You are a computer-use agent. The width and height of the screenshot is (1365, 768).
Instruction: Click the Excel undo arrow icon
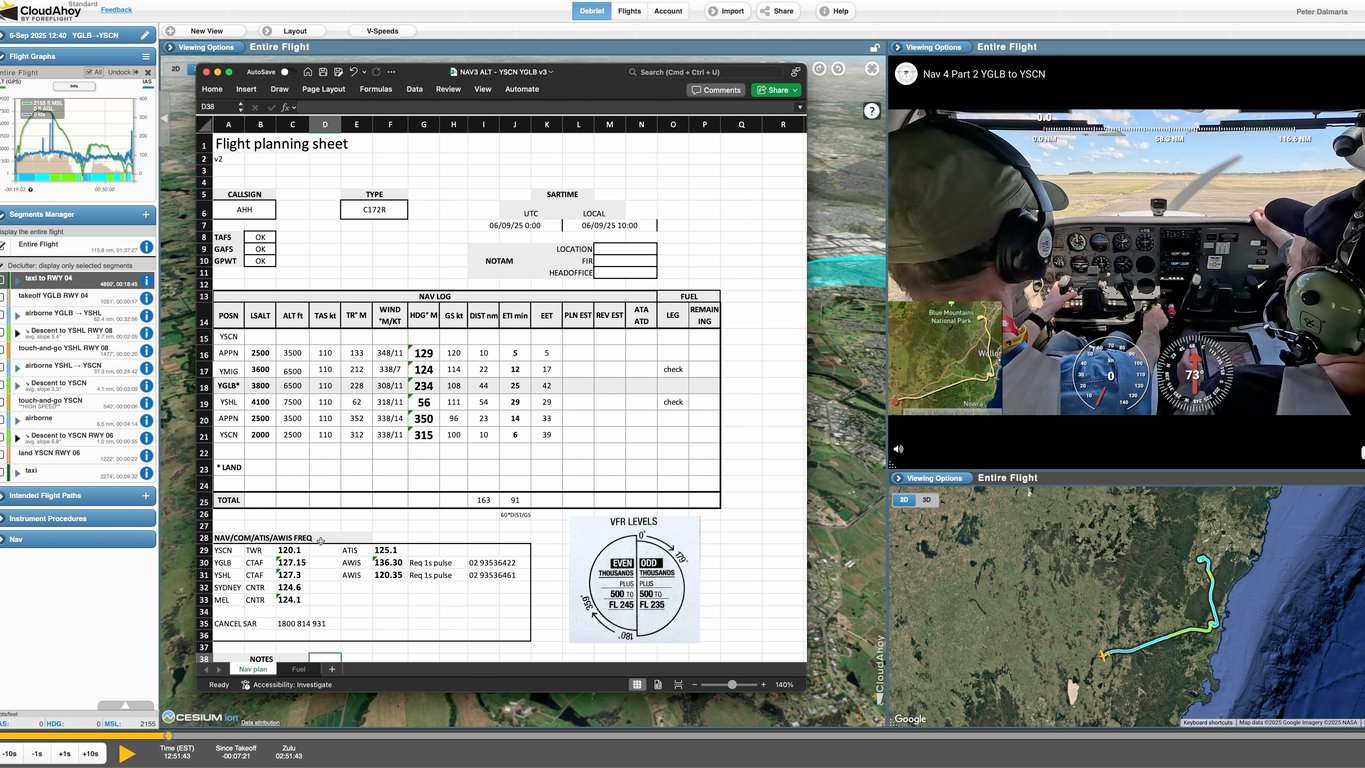pyautogui.click(x=353, y=72)
